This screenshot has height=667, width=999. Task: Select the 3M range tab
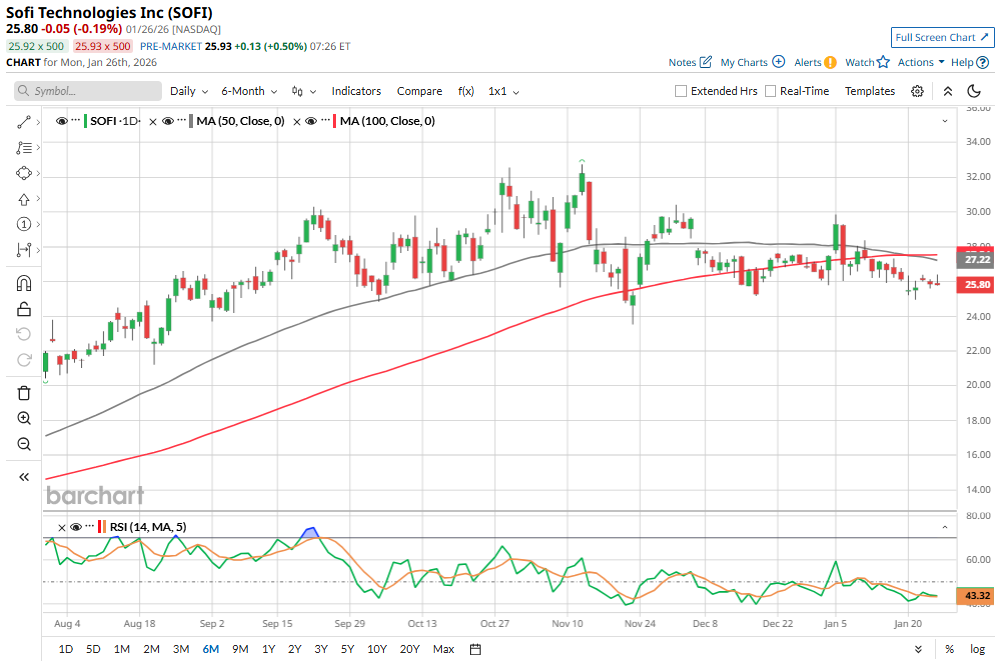coord(181,649)
